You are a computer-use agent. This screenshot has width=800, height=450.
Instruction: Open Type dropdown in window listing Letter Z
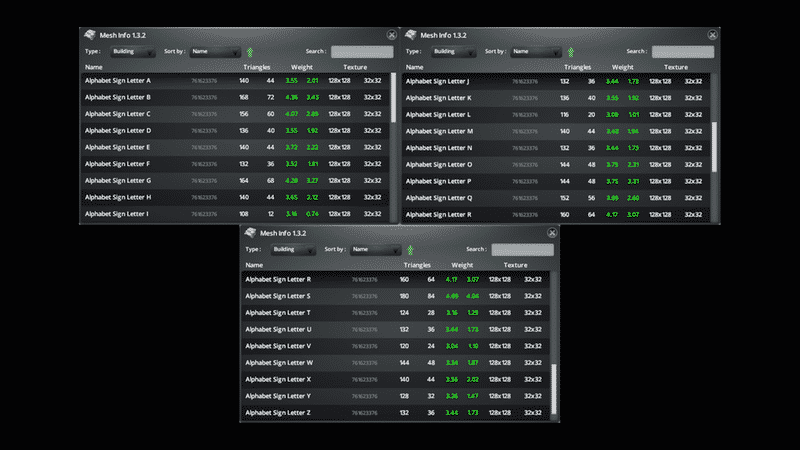295,249
